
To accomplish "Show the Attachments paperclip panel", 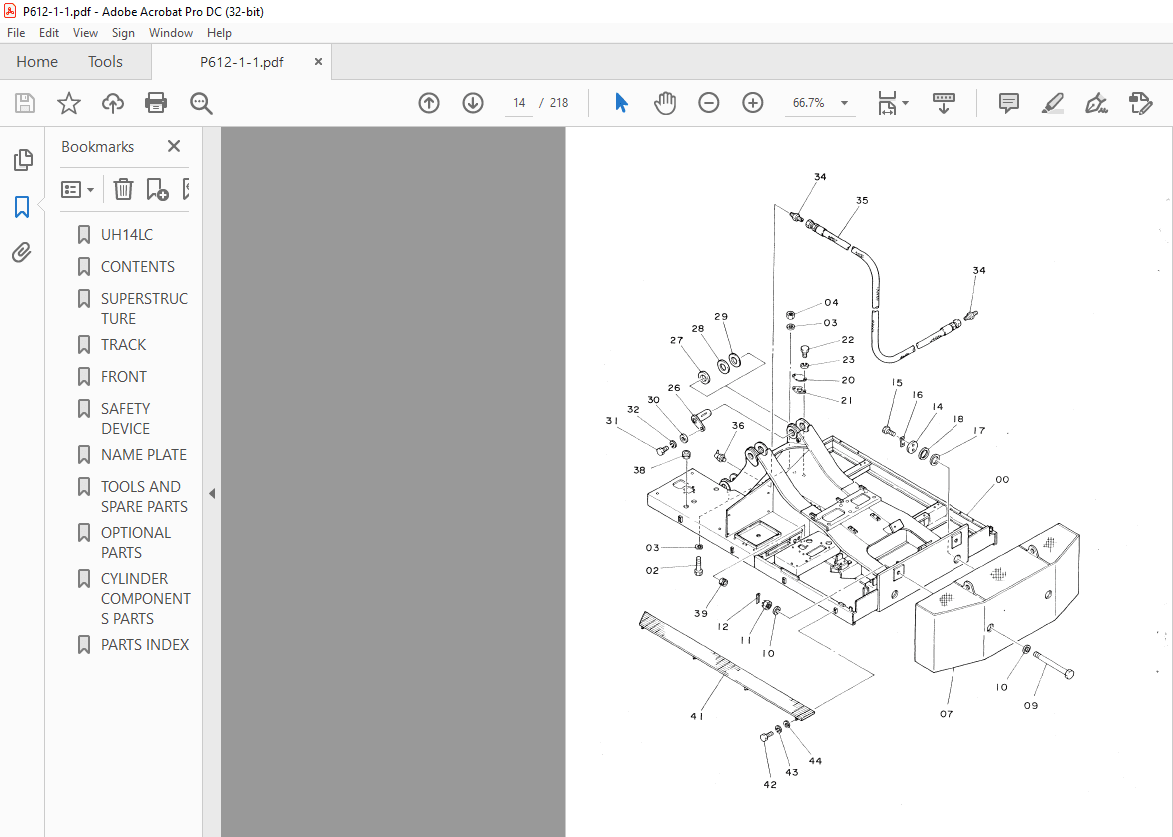I will [x=22, y=252].
